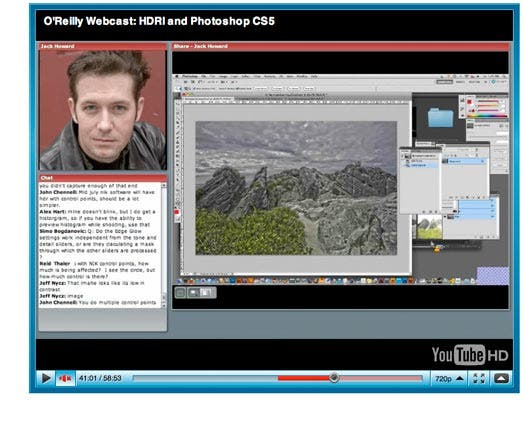Click the third share-control button
This screenshot has height=425, width=525.
coord(206,293)
